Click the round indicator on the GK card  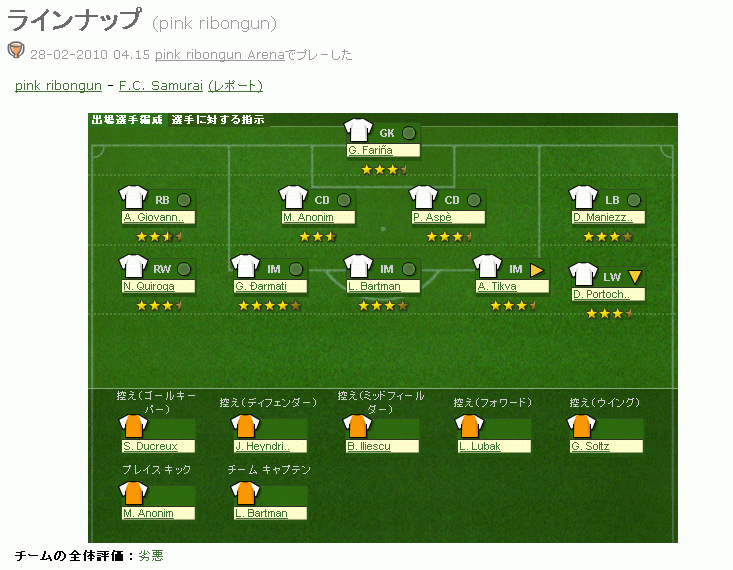408,133
